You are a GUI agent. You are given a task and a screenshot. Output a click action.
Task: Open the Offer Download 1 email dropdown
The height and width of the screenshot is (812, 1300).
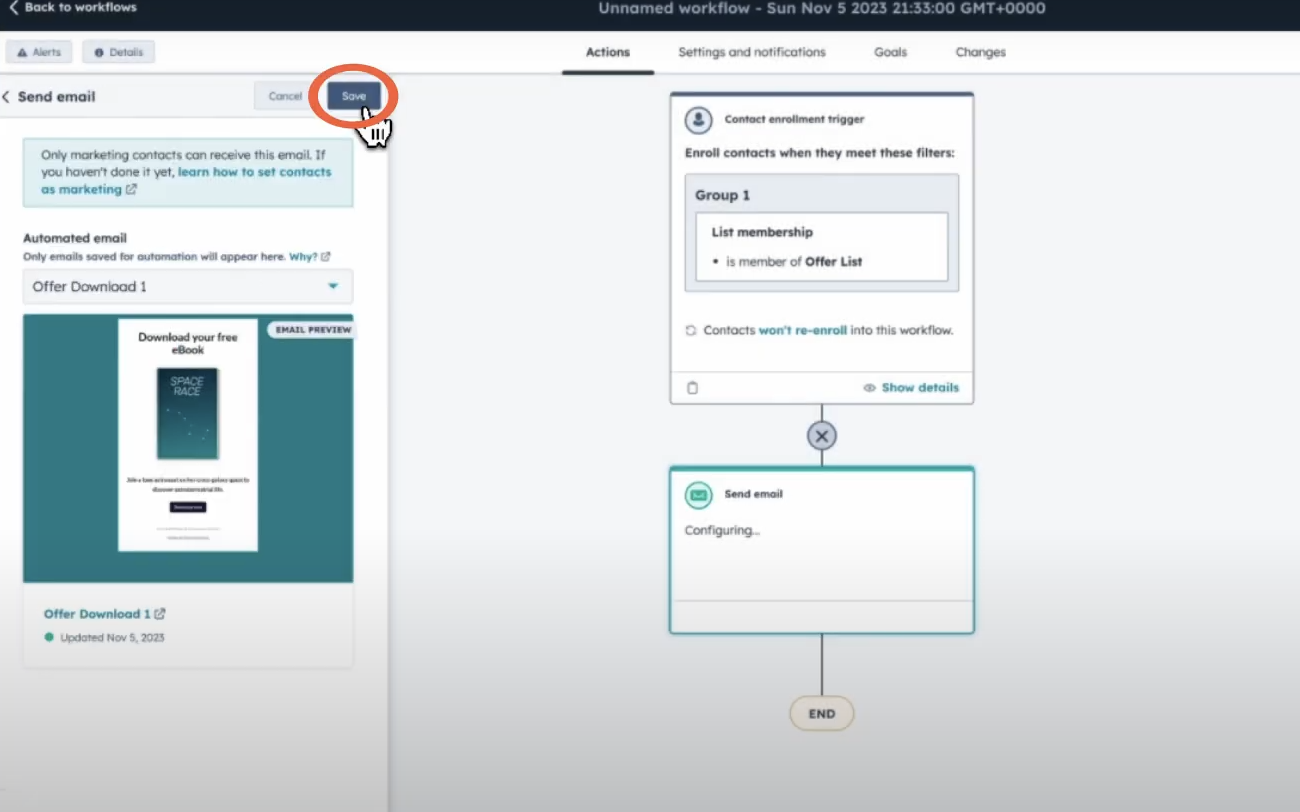pyautogui.click(x=188, y=287)
